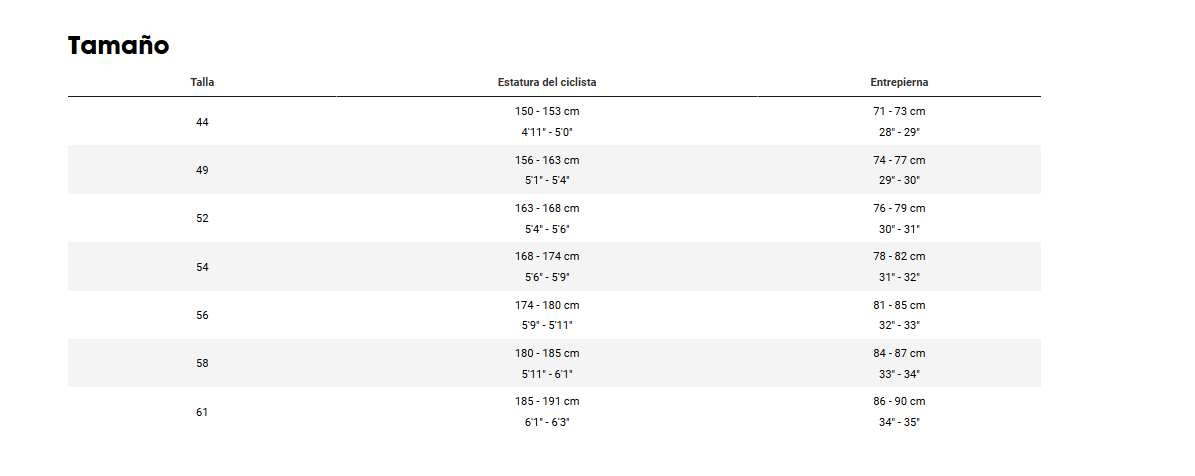Viewport: 1195px width, 476px height.
Task: Click the 150 - 153 cm height cell
Action: [x=546, y=111]
